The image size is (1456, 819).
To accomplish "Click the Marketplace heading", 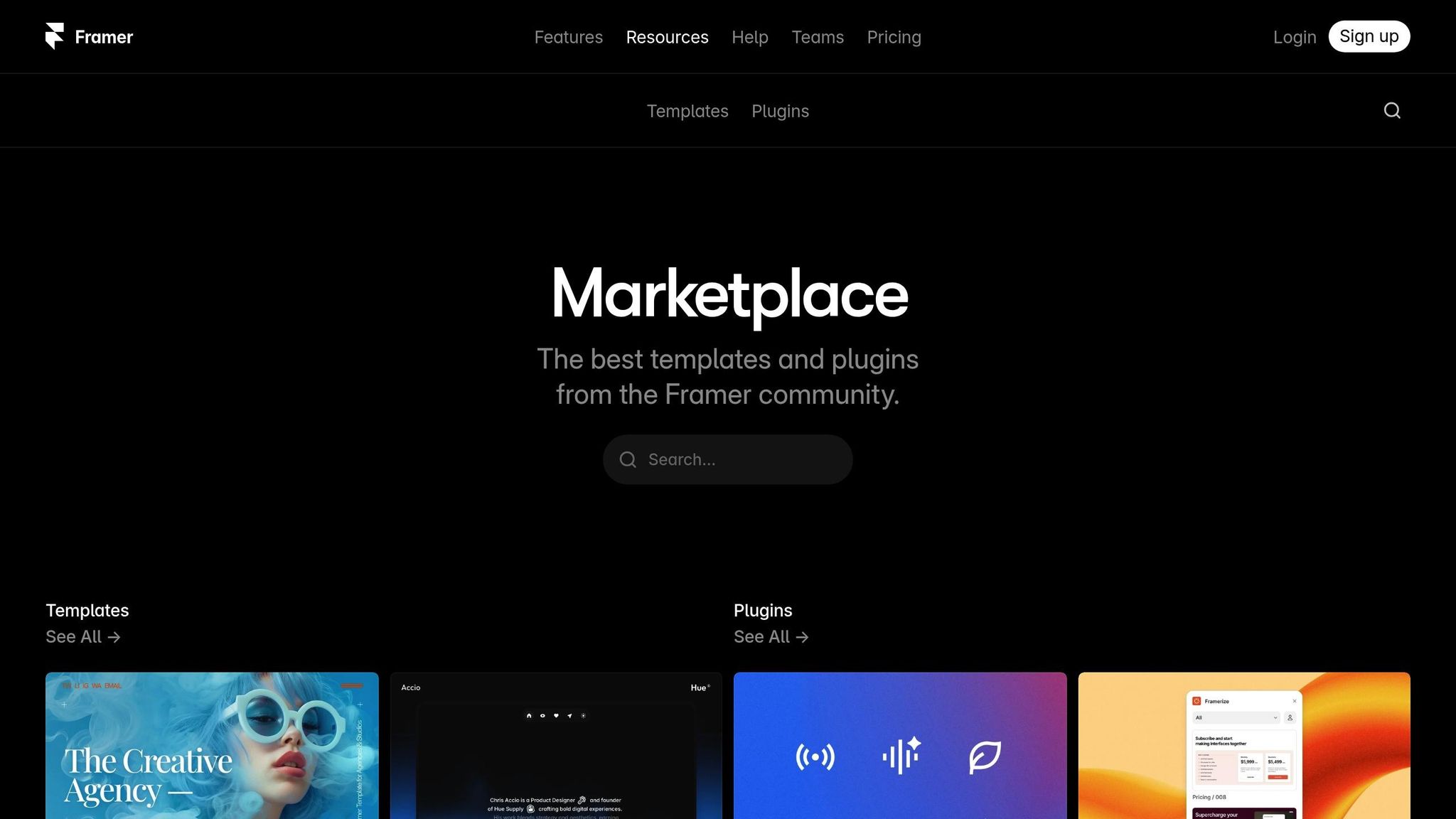I will coord(730,296).
